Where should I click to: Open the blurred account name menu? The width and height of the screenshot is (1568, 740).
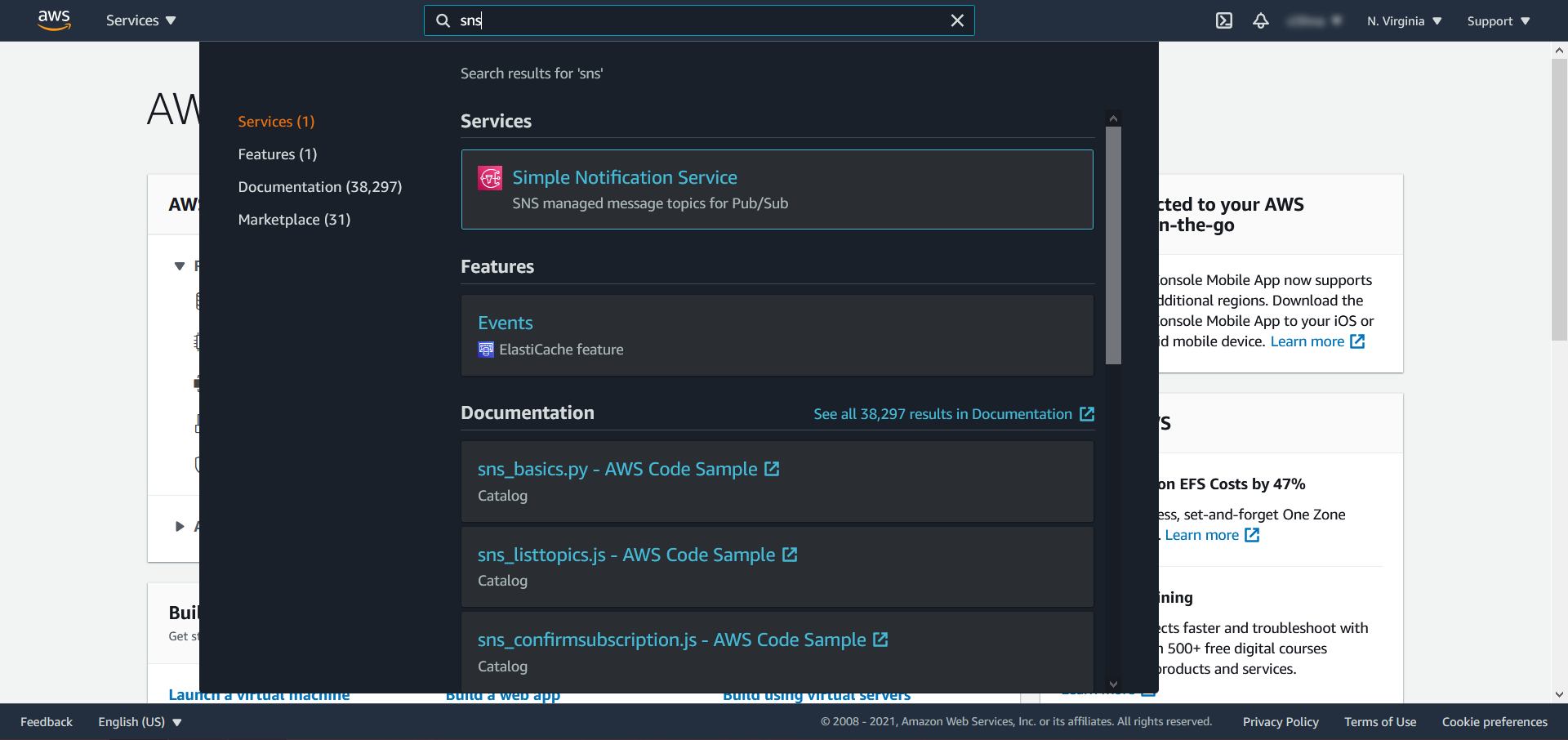pyautogui.click(x=1314, y=20)
